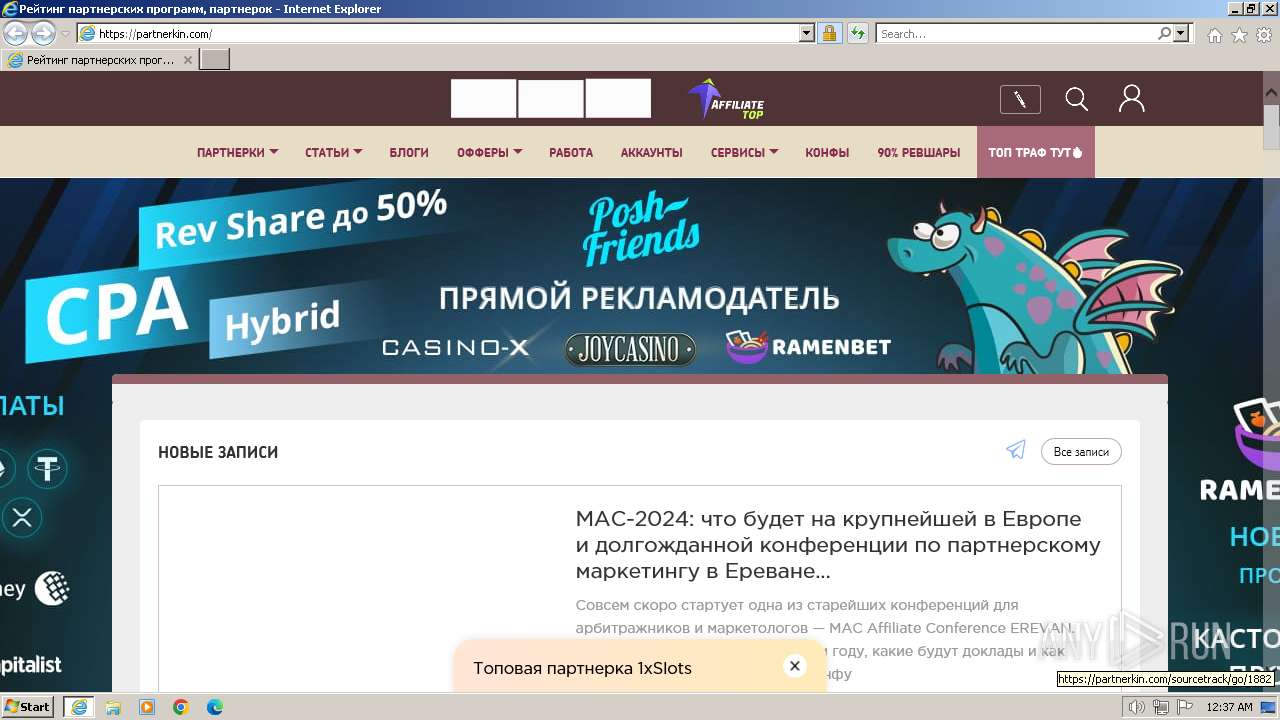Click the refresh page icon

857,33
